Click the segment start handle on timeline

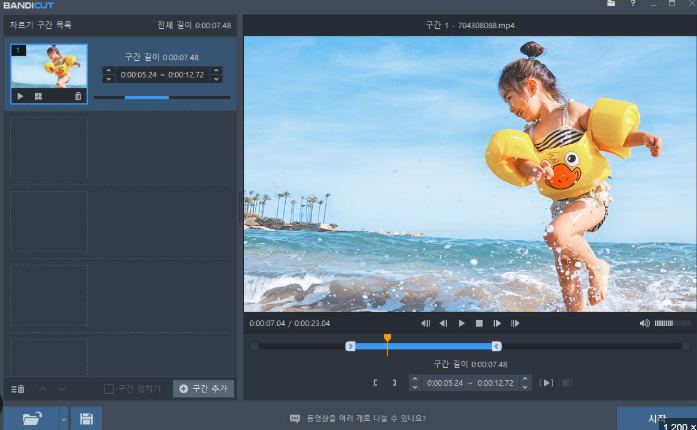tap(350, 346)
